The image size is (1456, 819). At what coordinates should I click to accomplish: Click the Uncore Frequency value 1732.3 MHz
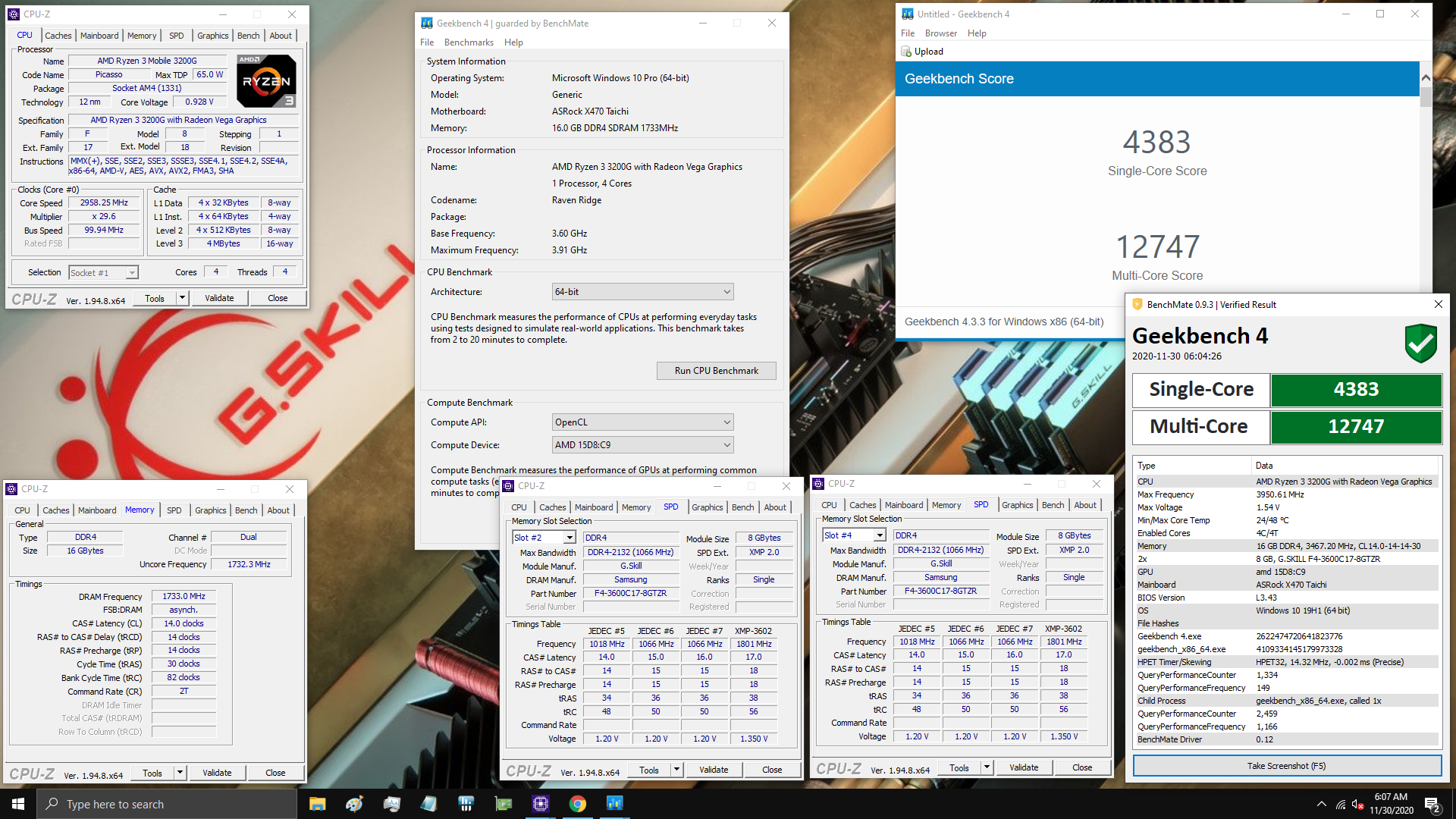pyautogui.click(x=249, y=565)
